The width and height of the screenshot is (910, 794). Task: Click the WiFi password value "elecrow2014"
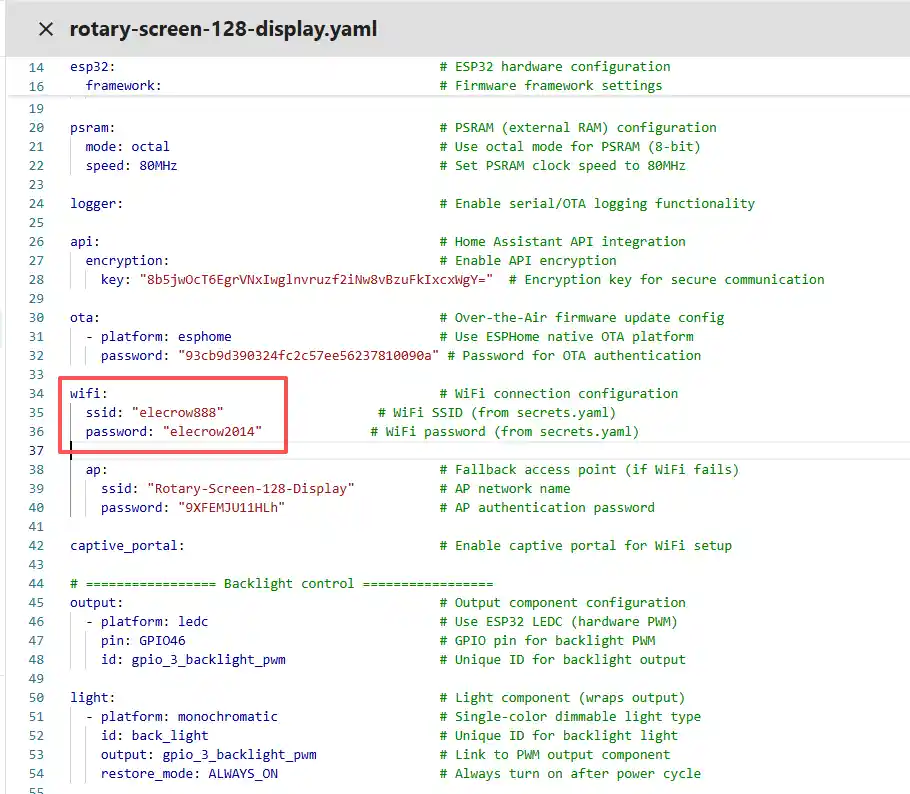click(212, 431)
